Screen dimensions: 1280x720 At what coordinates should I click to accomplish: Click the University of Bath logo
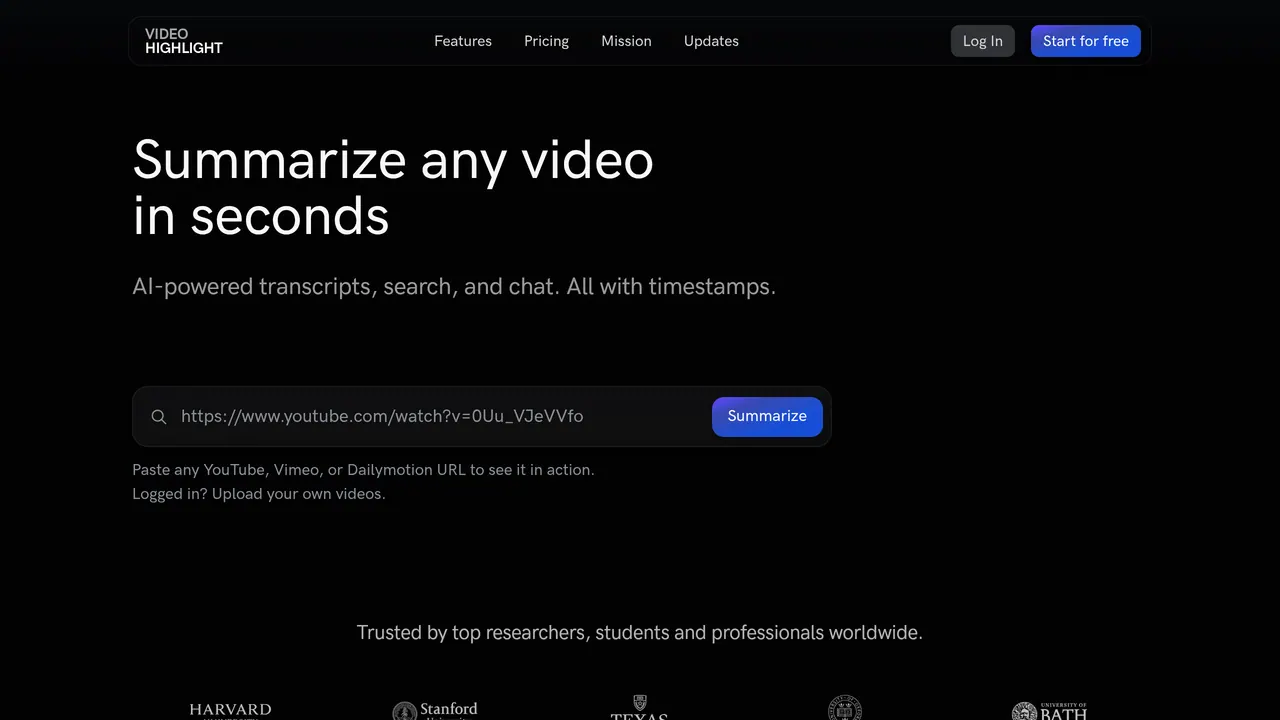click(1049, 711)
